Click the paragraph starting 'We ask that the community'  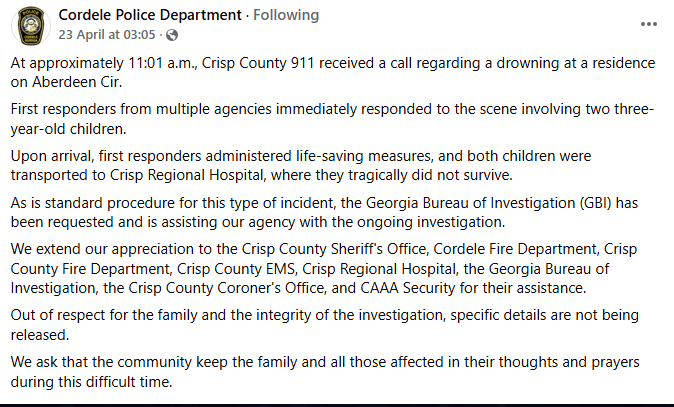tap(330, 372)
